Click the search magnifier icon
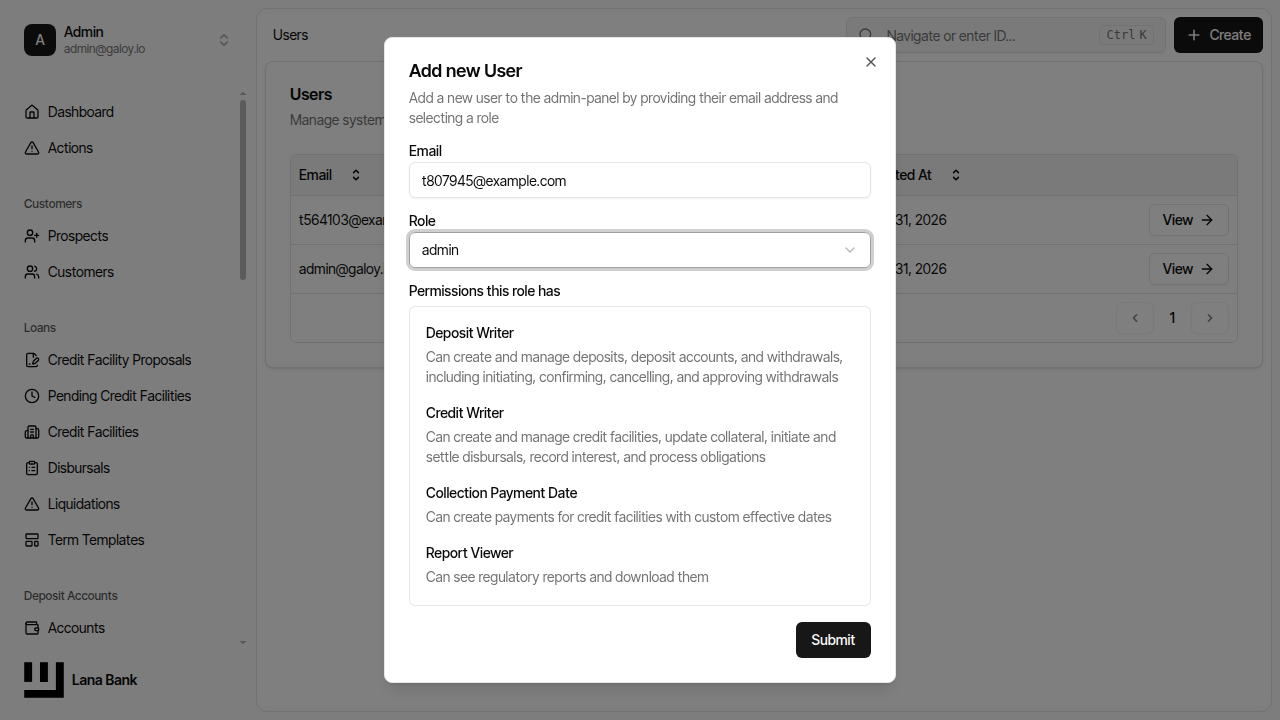1280x720 pixels. [866, 35]
